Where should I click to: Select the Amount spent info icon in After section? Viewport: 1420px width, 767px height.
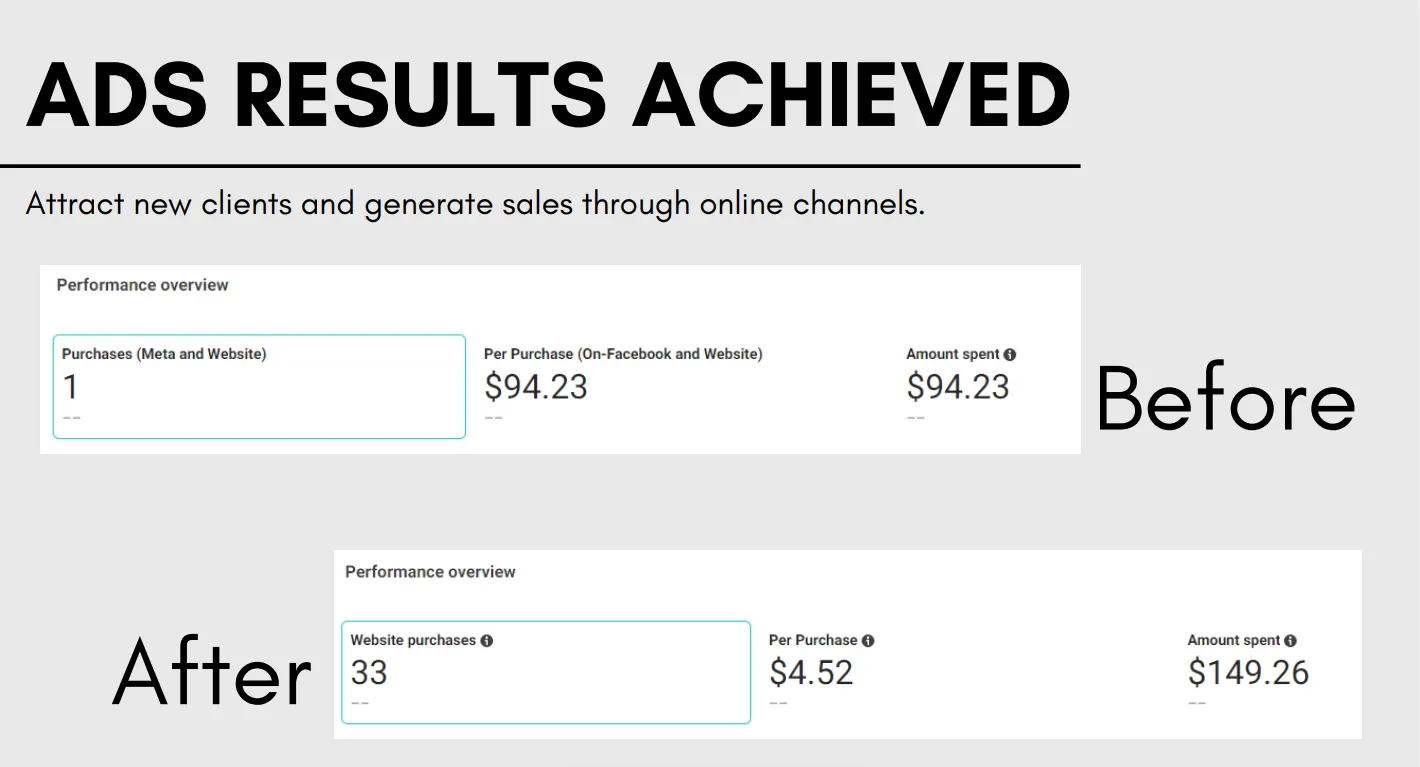[1291, 640]
